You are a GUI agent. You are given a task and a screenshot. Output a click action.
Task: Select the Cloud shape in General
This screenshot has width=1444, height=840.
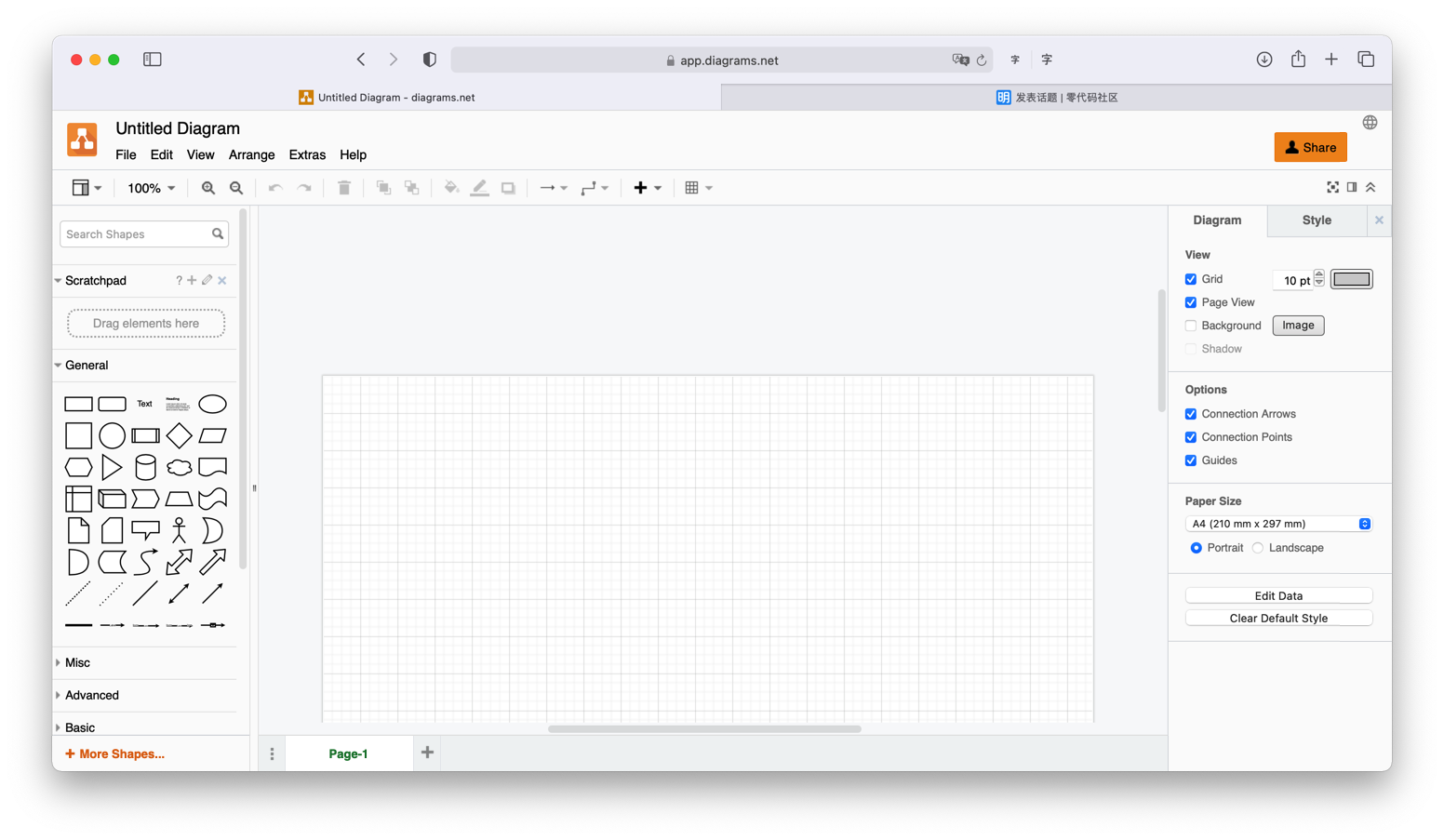coord(179,467)
